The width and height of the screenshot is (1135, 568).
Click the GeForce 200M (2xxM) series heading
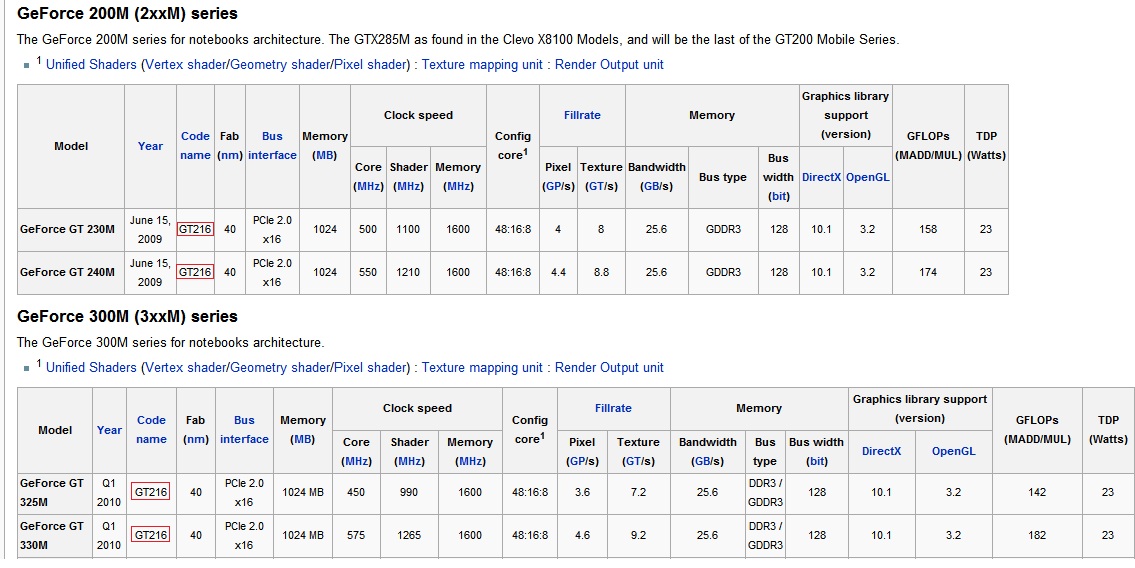coord(127,14)
